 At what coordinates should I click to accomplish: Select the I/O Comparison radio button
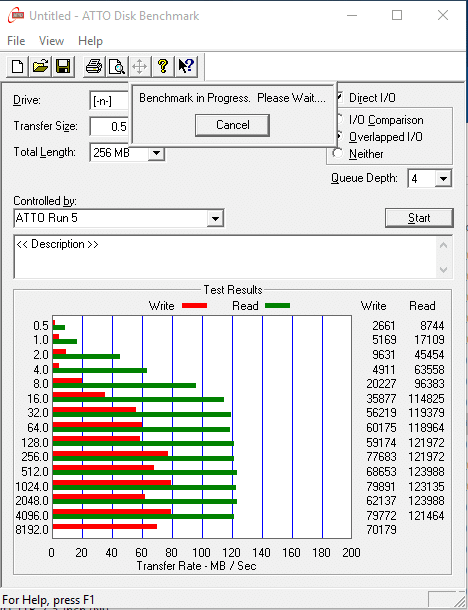[x=339, y=119]
